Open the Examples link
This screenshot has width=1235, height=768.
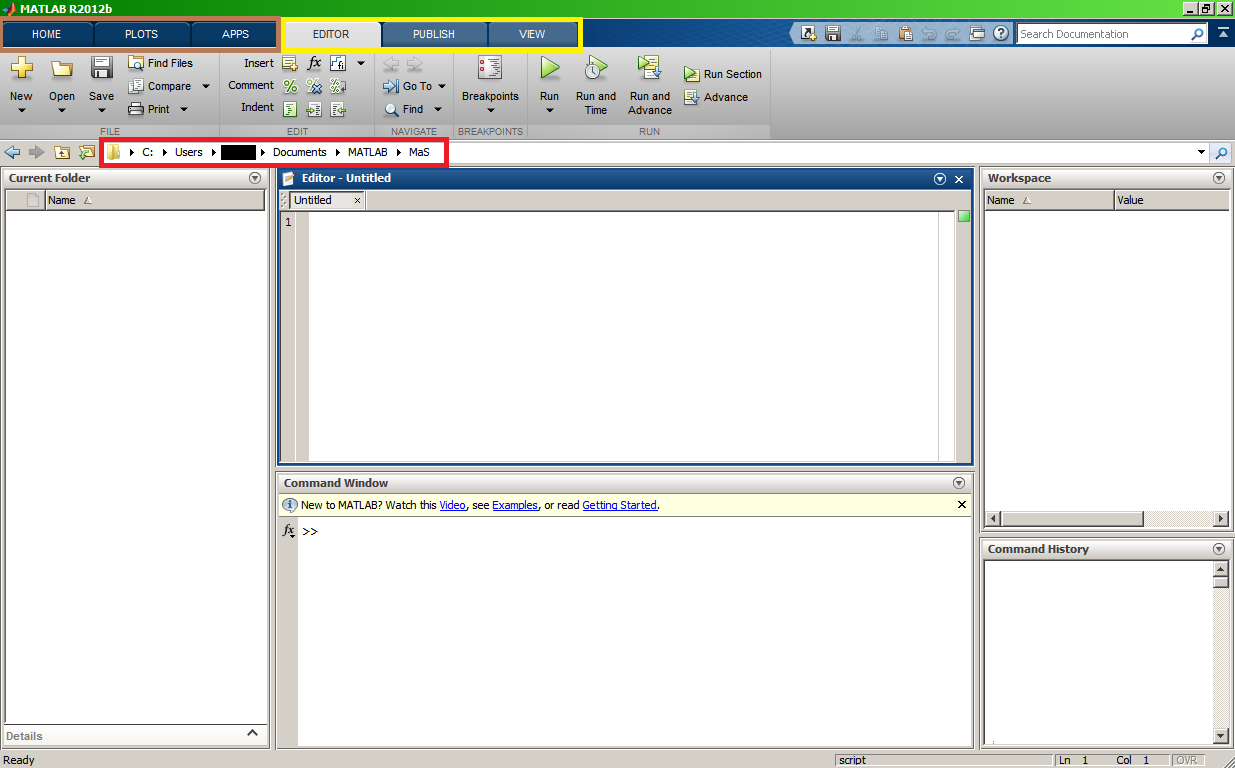coord(515,505)
